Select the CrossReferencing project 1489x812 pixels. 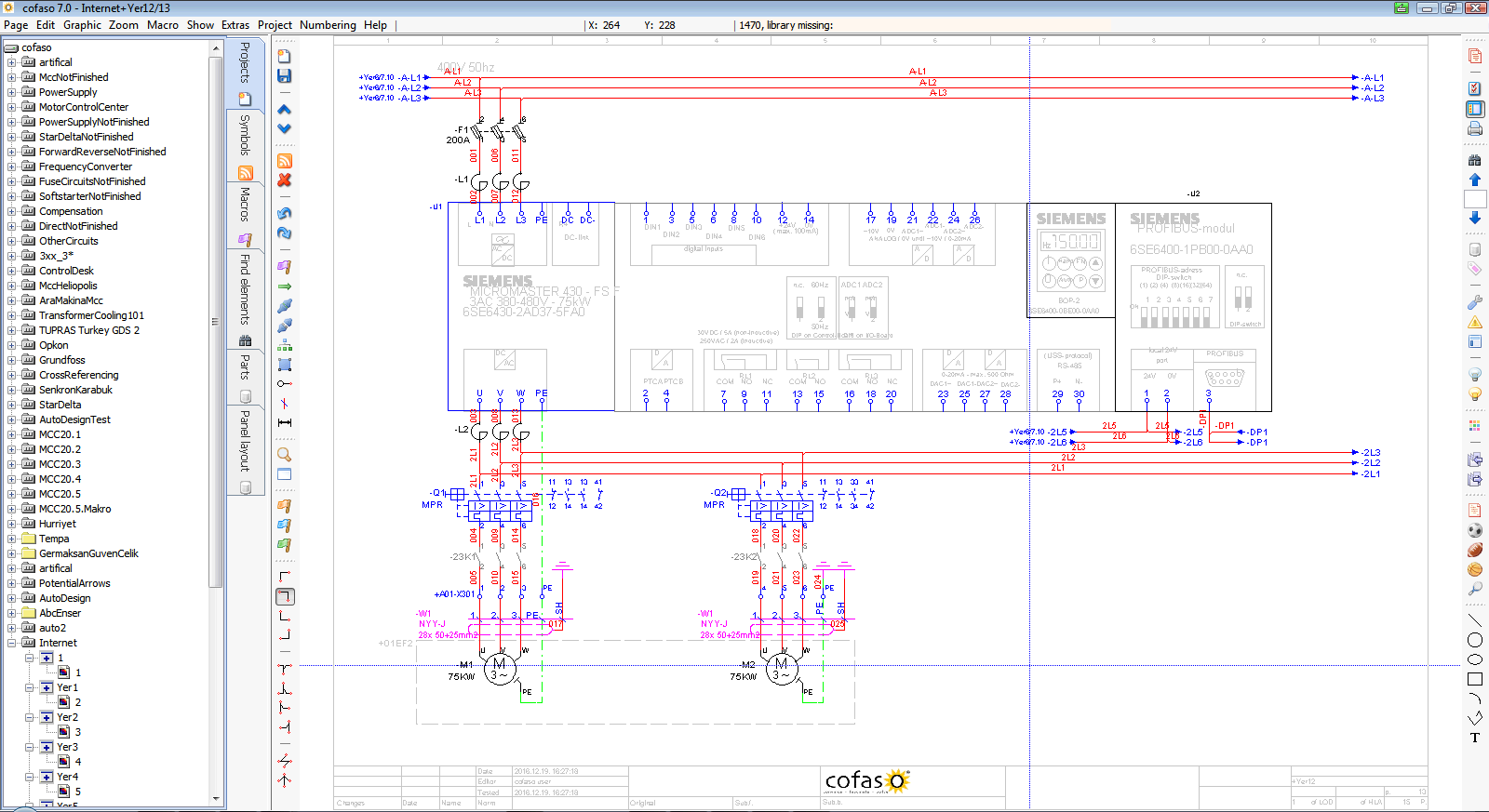(x=79, y=375)
